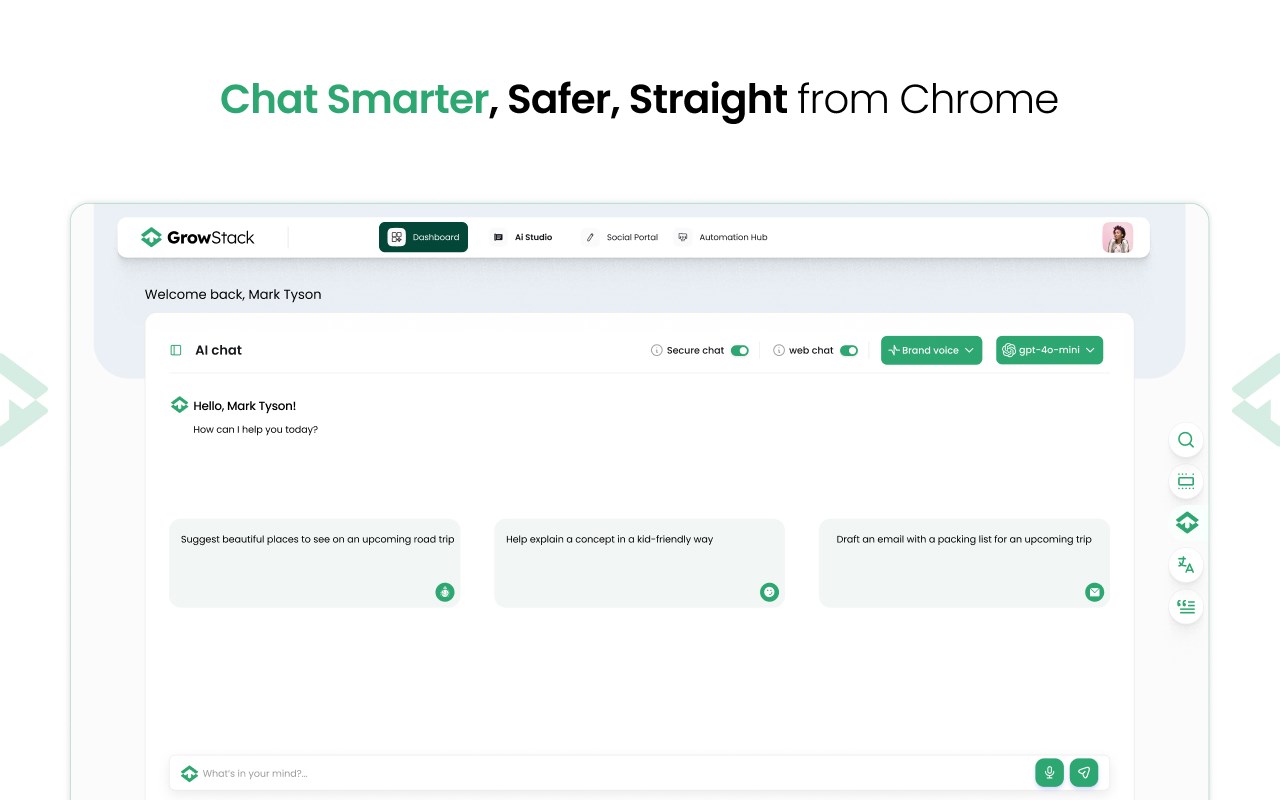Open the translation tool in the right sidebar
The image size is (1280, 800).
1185,564
